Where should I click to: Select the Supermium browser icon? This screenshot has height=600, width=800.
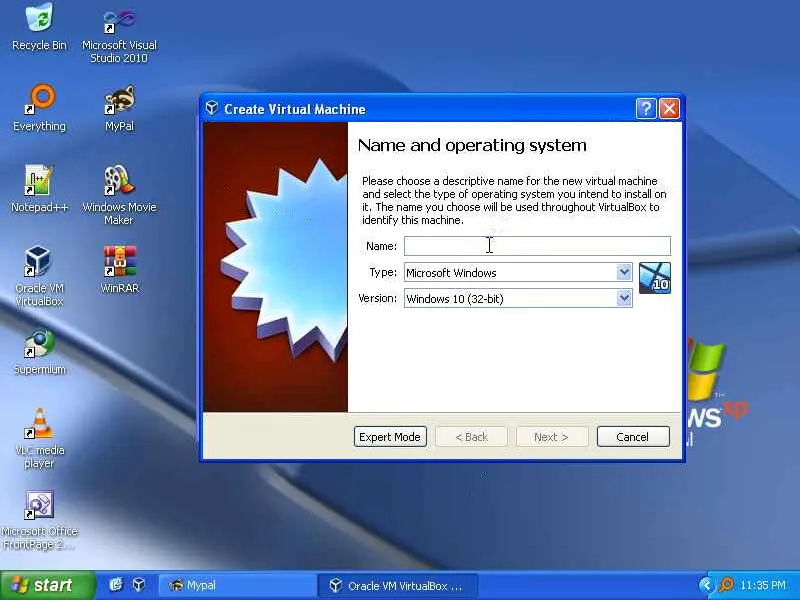39,352
